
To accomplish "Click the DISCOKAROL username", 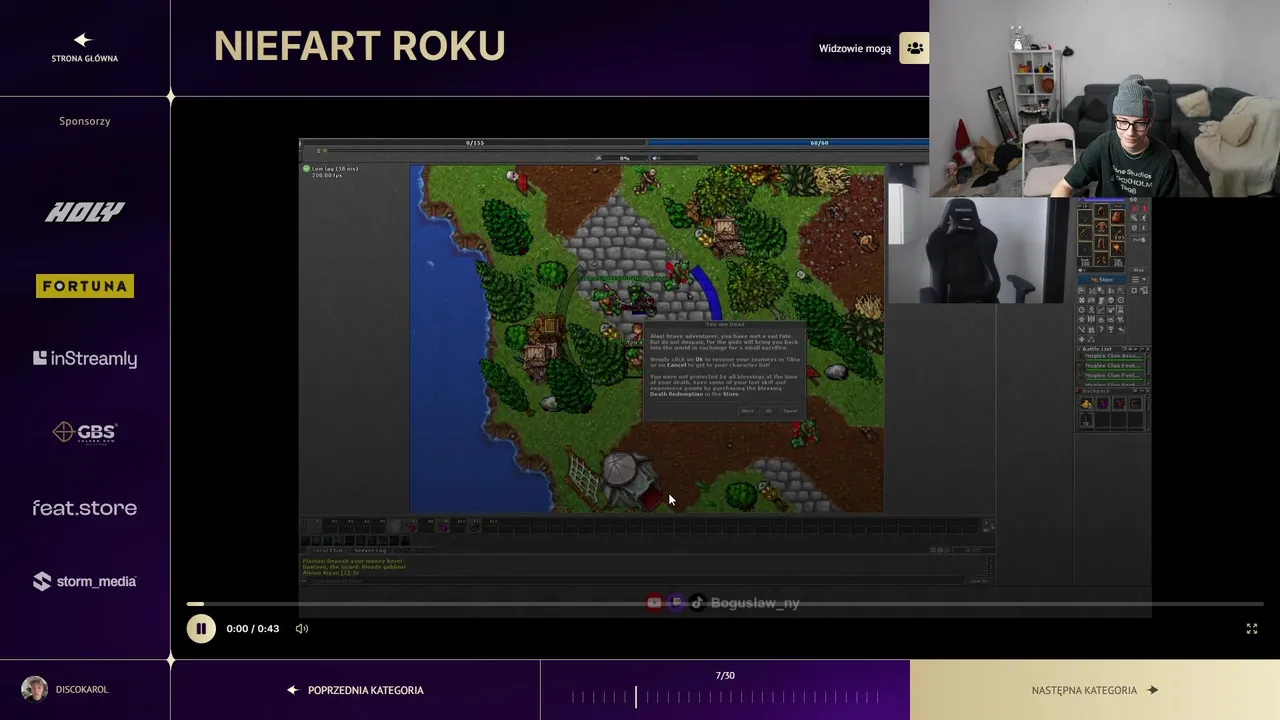I will pyautogui.click(x=82, y=690).
